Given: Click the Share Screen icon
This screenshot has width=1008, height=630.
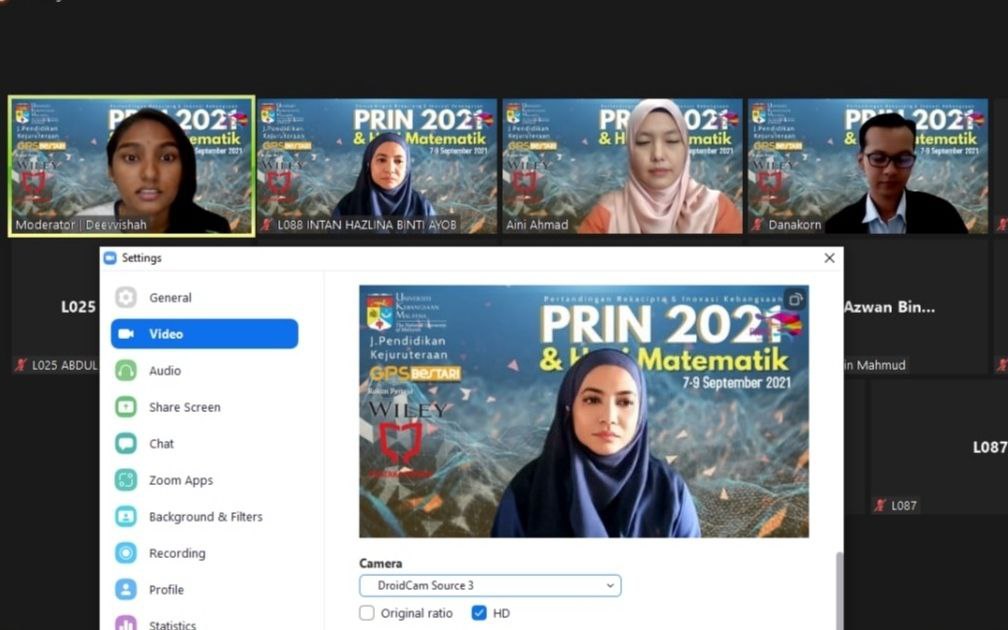Looking at the screenshot, I should point(126,407).
